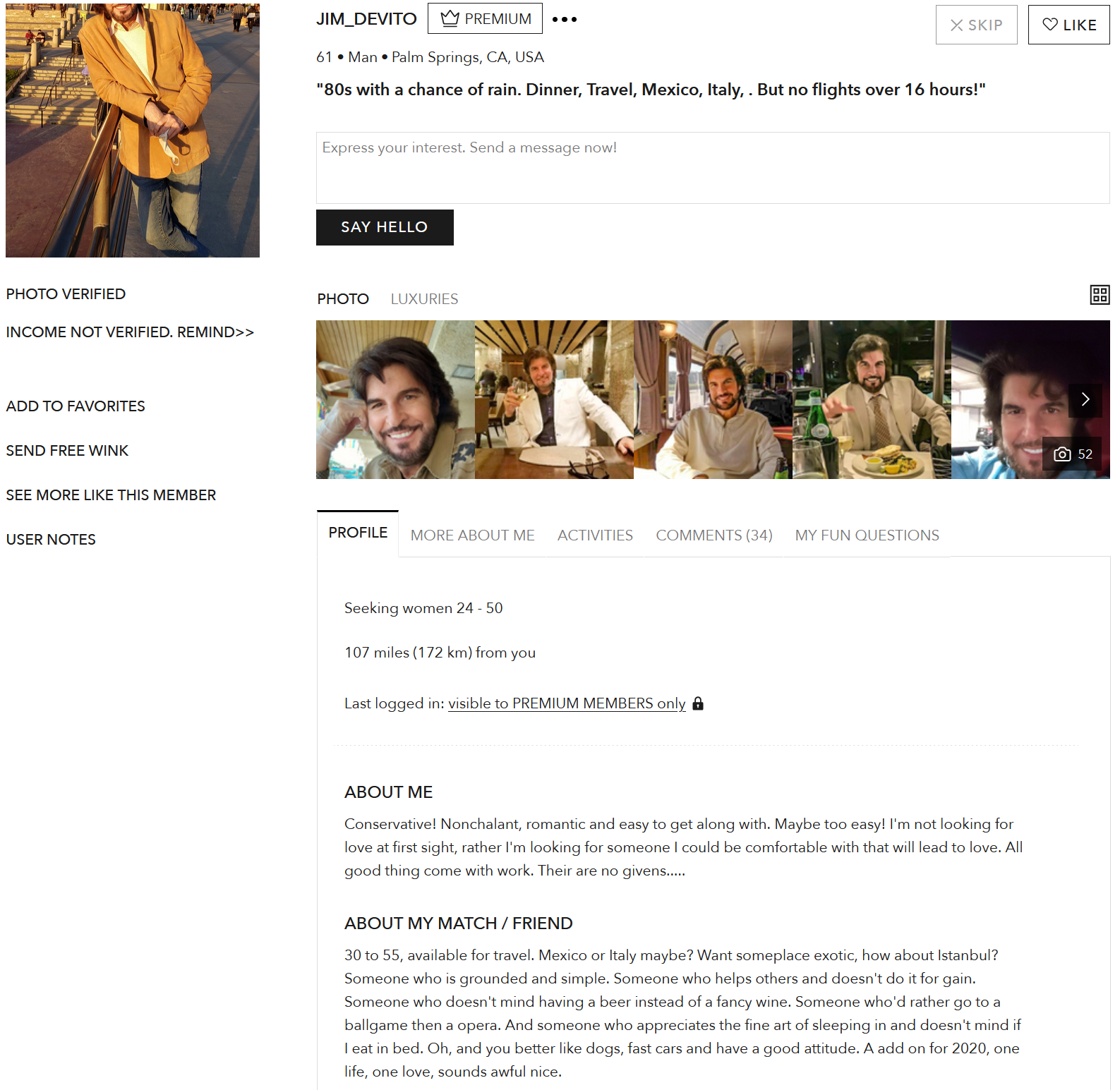Open first gallery photo, close-up smiling face
The width and height of the screenshot is (1120, 1090).
click(395, 399)
